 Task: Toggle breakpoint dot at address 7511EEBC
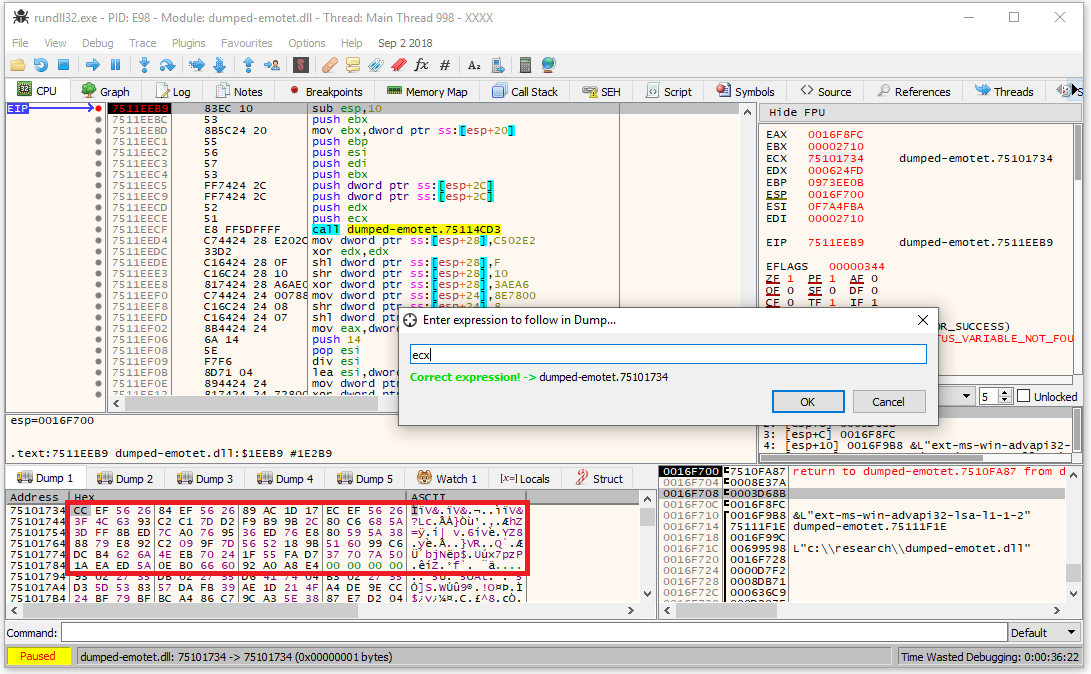click(98, 119)
